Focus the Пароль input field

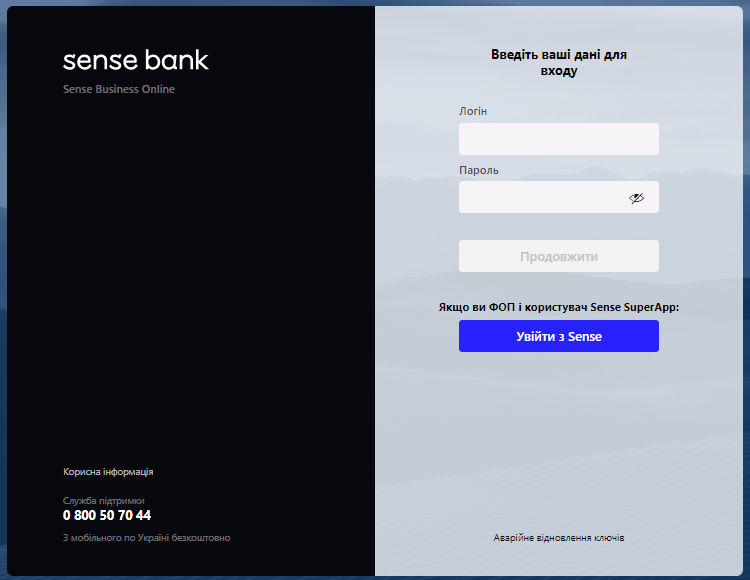click(x=559, y=197)
